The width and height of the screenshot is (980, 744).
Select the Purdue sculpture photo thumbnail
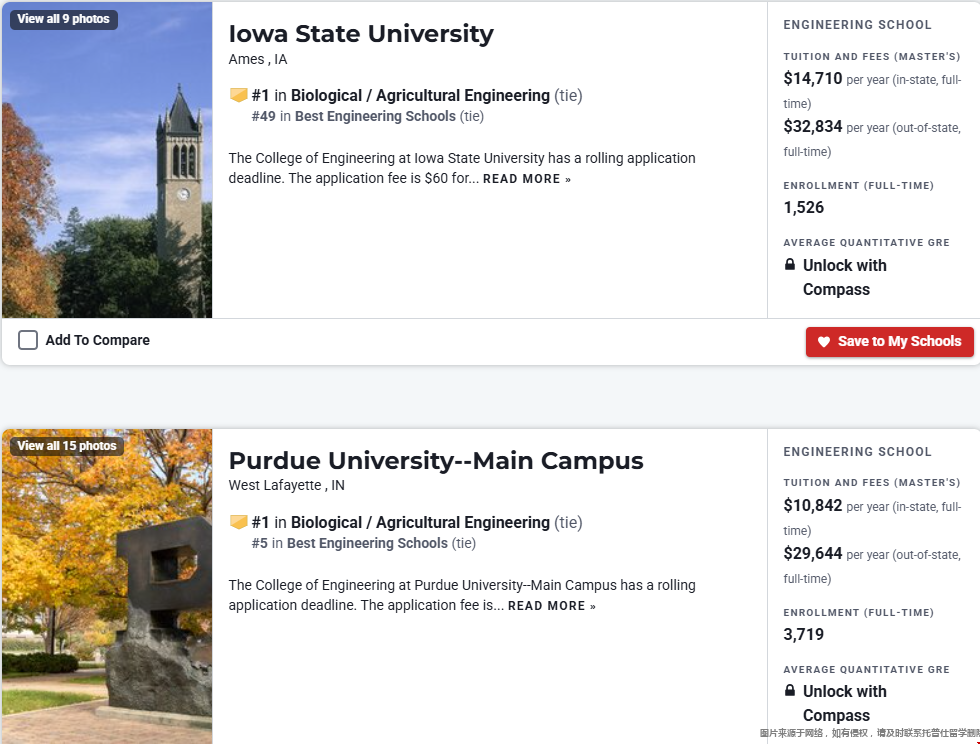[107, 586]
